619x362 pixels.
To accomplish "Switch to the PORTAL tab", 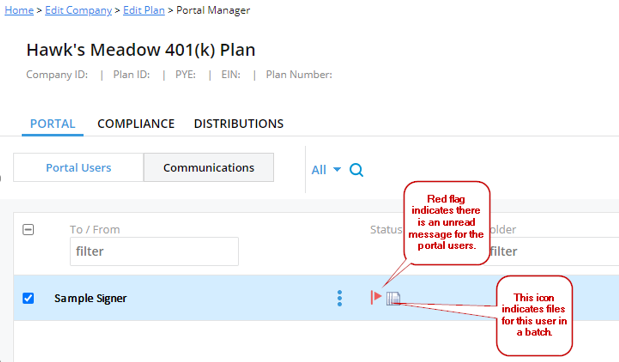I will [x=53, y=124].
